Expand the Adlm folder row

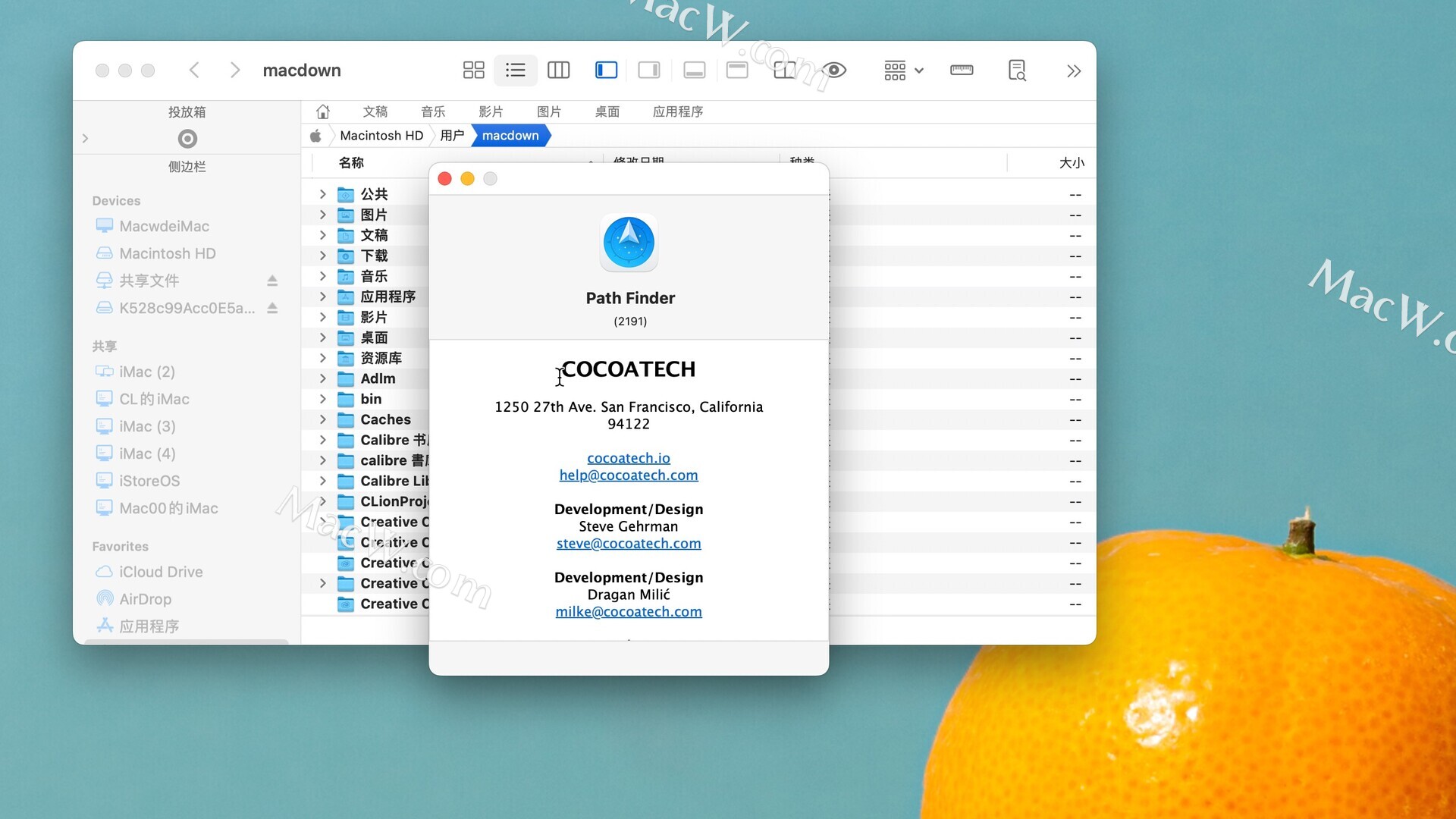323,378
